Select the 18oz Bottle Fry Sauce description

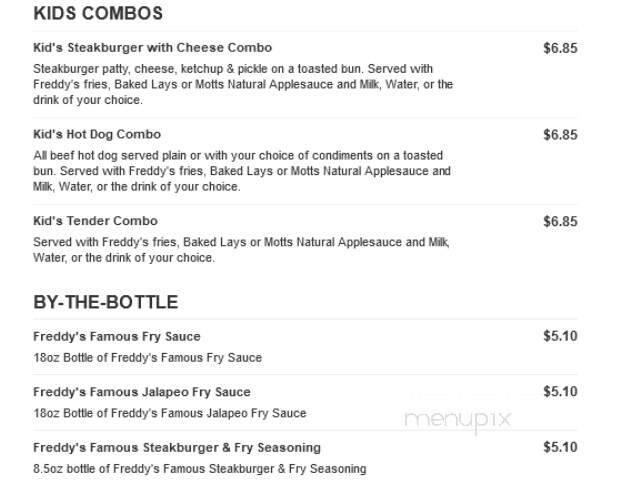pos(147,358)
